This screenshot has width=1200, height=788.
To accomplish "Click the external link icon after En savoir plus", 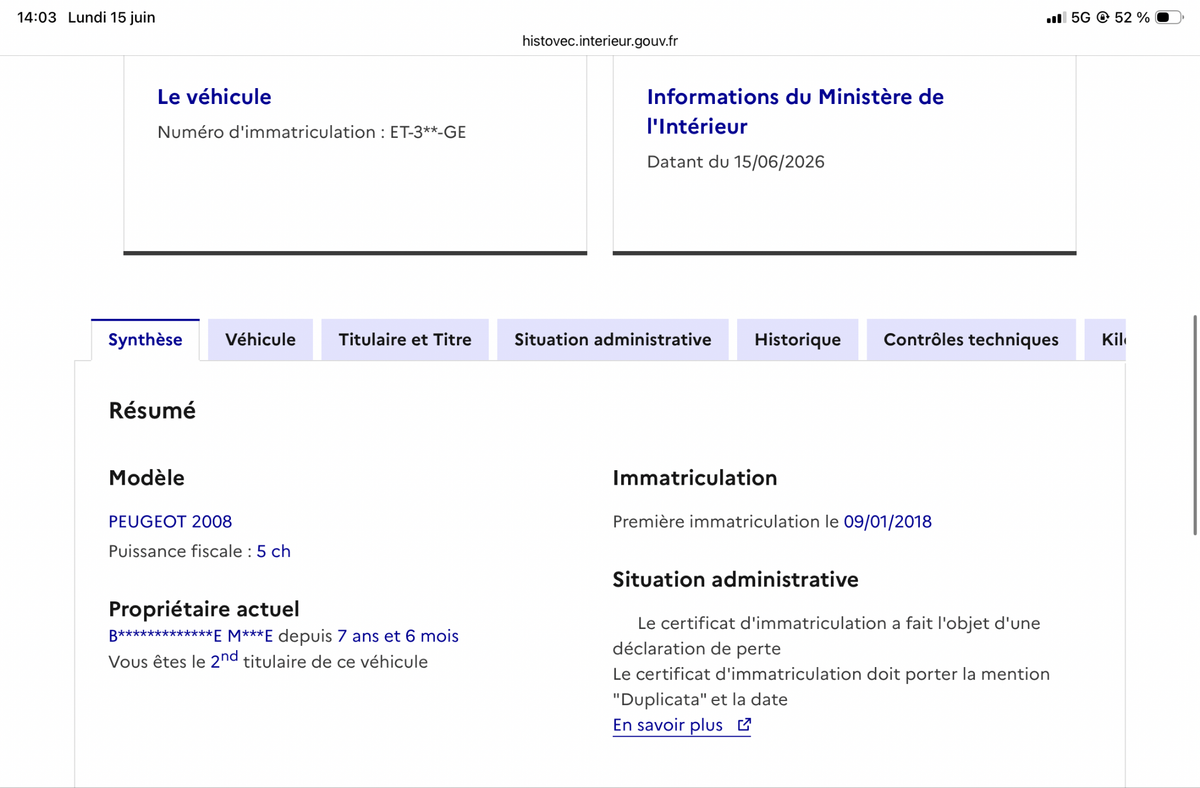I will coord(743,725).
